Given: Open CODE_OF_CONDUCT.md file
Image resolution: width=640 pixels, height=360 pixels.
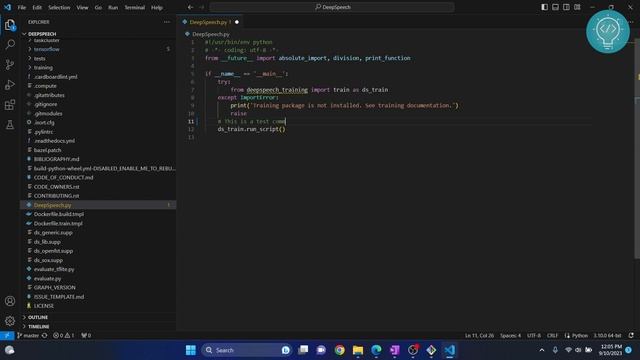Looking at the screenshot, I should [63, 178].
